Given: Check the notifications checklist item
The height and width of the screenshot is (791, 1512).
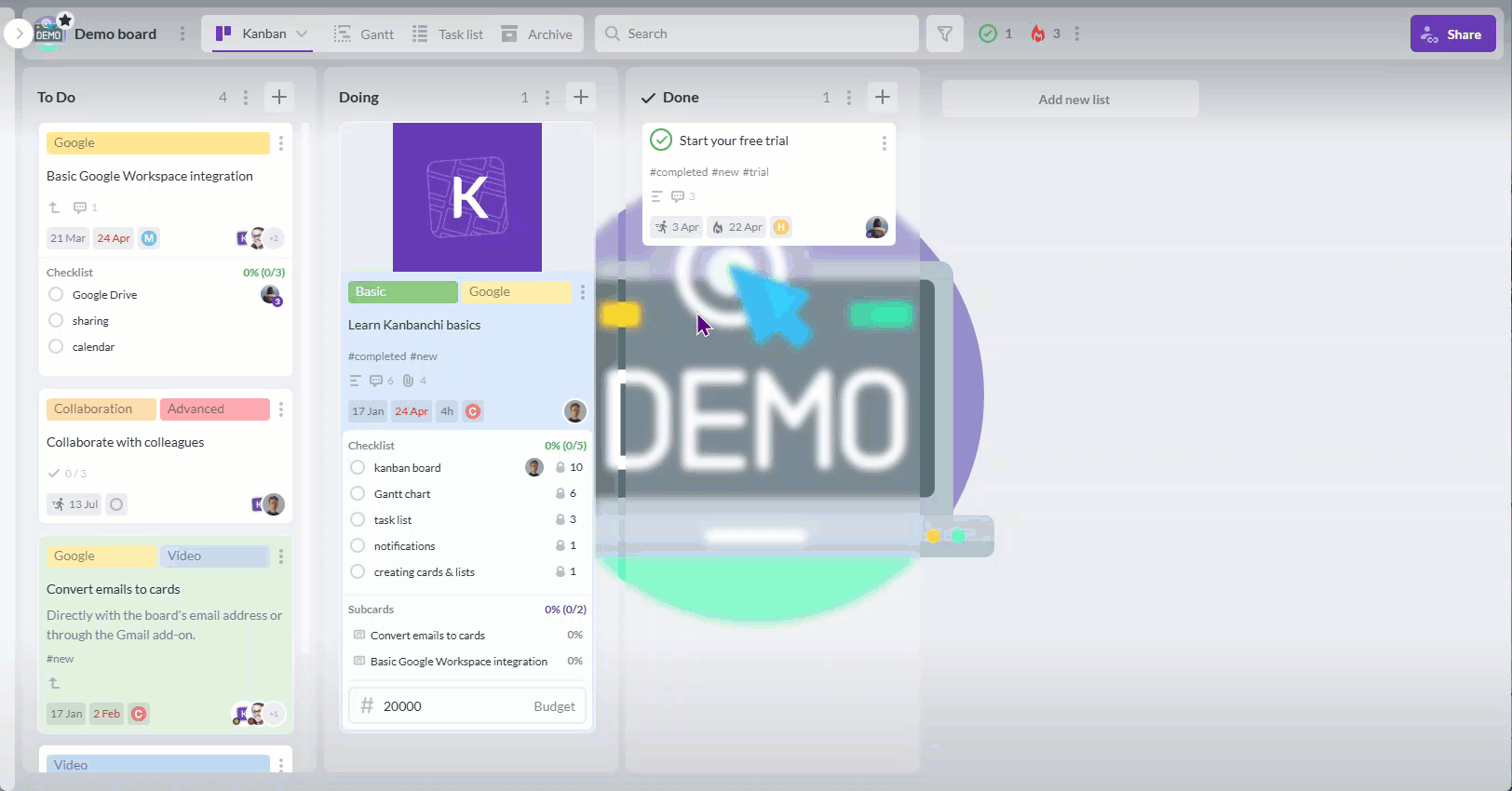Looking at the screenshot, I should pyautogui.click(x=358, y=545).
